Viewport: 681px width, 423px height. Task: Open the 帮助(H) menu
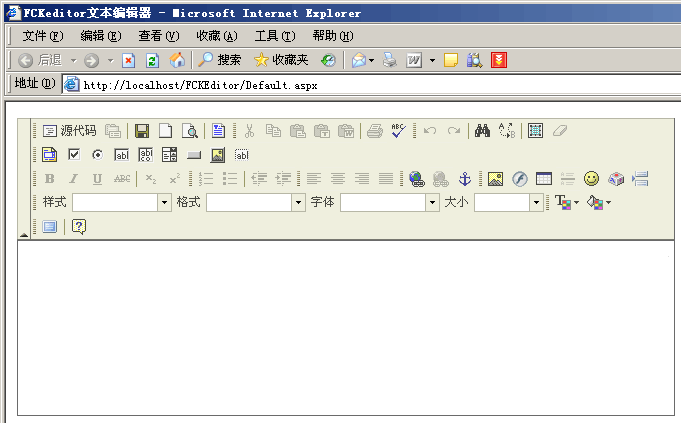coord(333,36)
